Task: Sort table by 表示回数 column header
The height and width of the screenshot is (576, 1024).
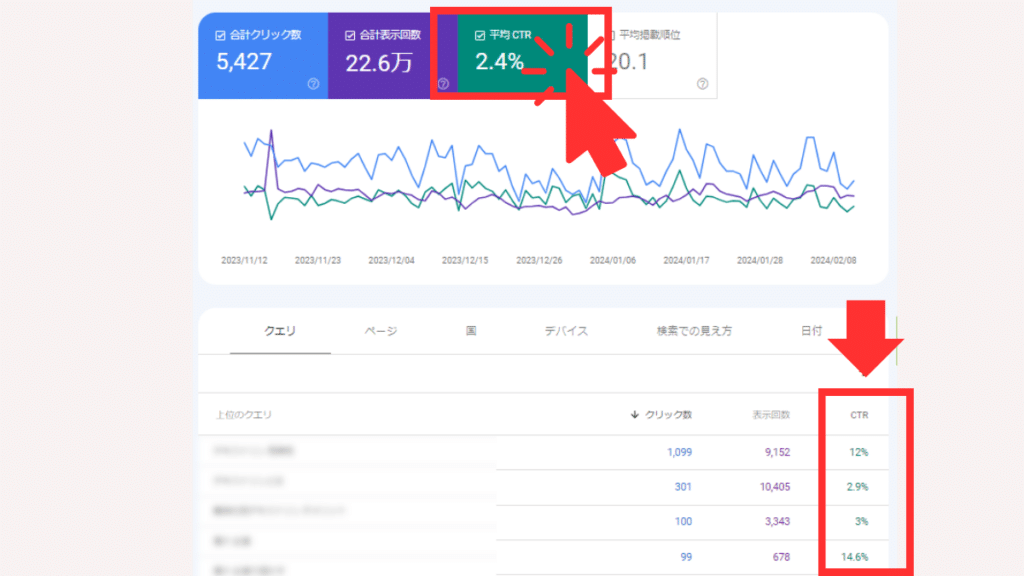Action: (x=771, y=414)
